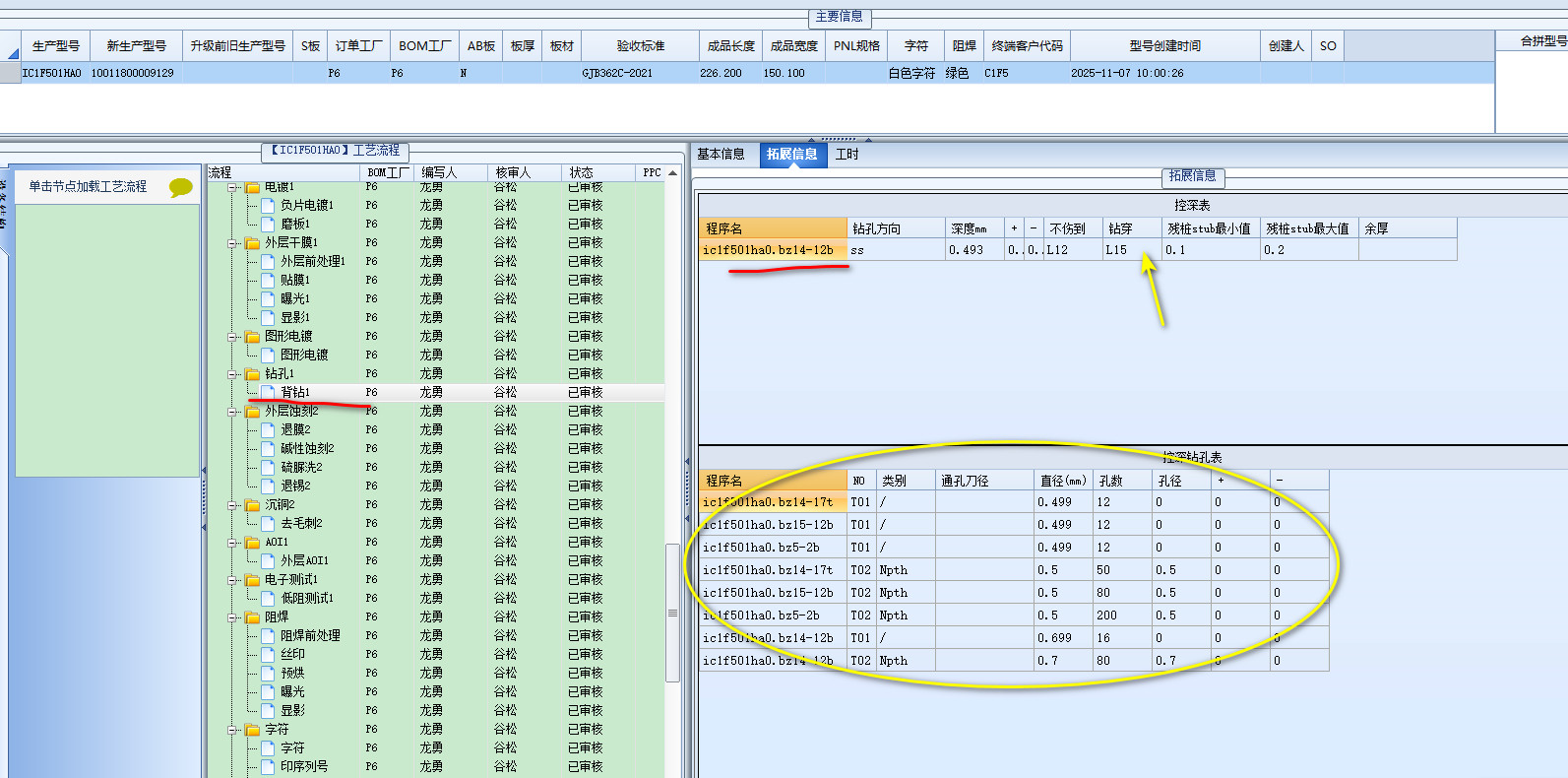This screenshot has height=778, width=1568.
Task: Collapse the 电子测试1 tree node
Action: [x=233, y=580]
